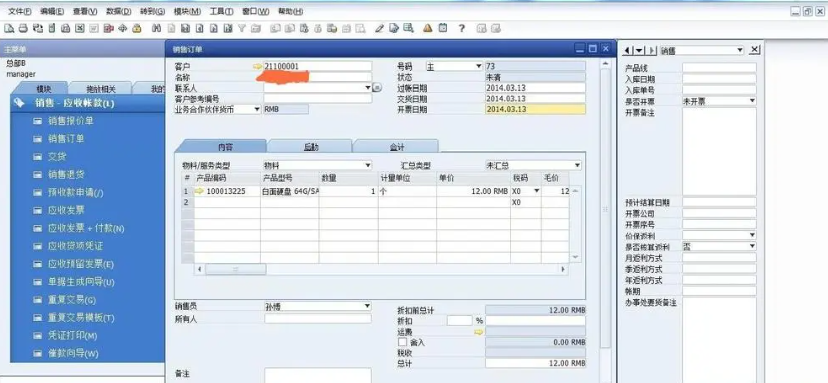Viewport: 828px width, 383px height.
Task: Click the golden link arrow beside customer 21100001
Action: point(257,67)
